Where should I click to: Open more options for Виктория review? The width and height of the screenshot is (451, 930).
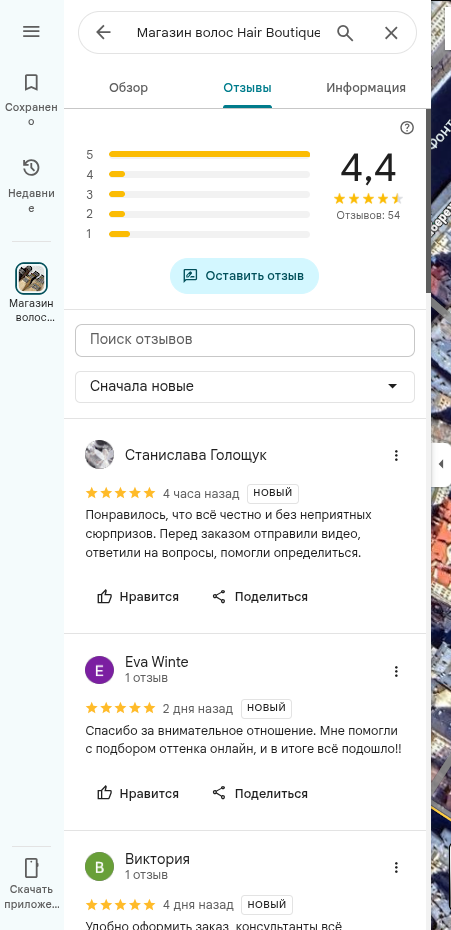pos(396,868)
